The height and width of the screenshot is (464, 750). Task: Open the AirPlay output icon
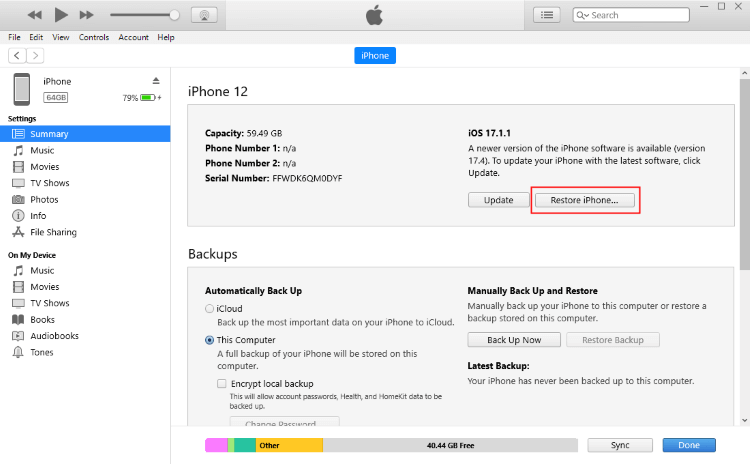(x=204, y=15)
